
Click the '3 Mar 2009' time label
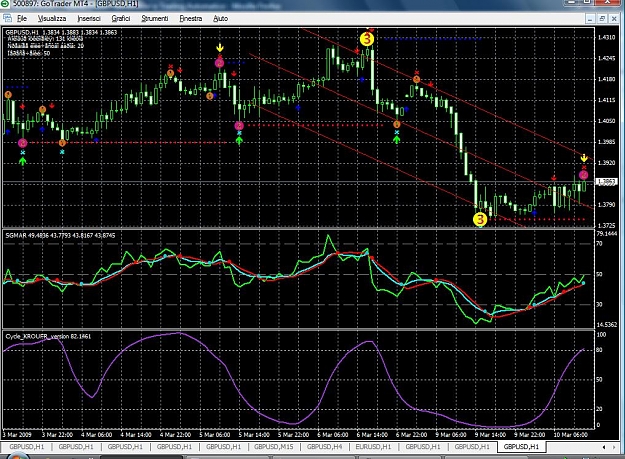coord(17,435)
